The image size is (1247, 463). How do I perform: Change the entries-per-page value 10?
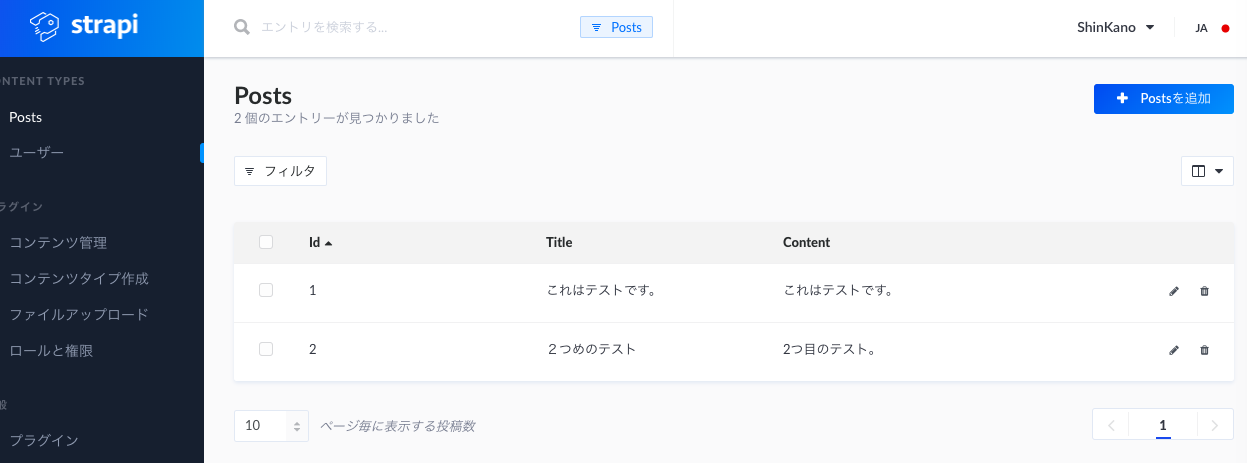(271, 426)
